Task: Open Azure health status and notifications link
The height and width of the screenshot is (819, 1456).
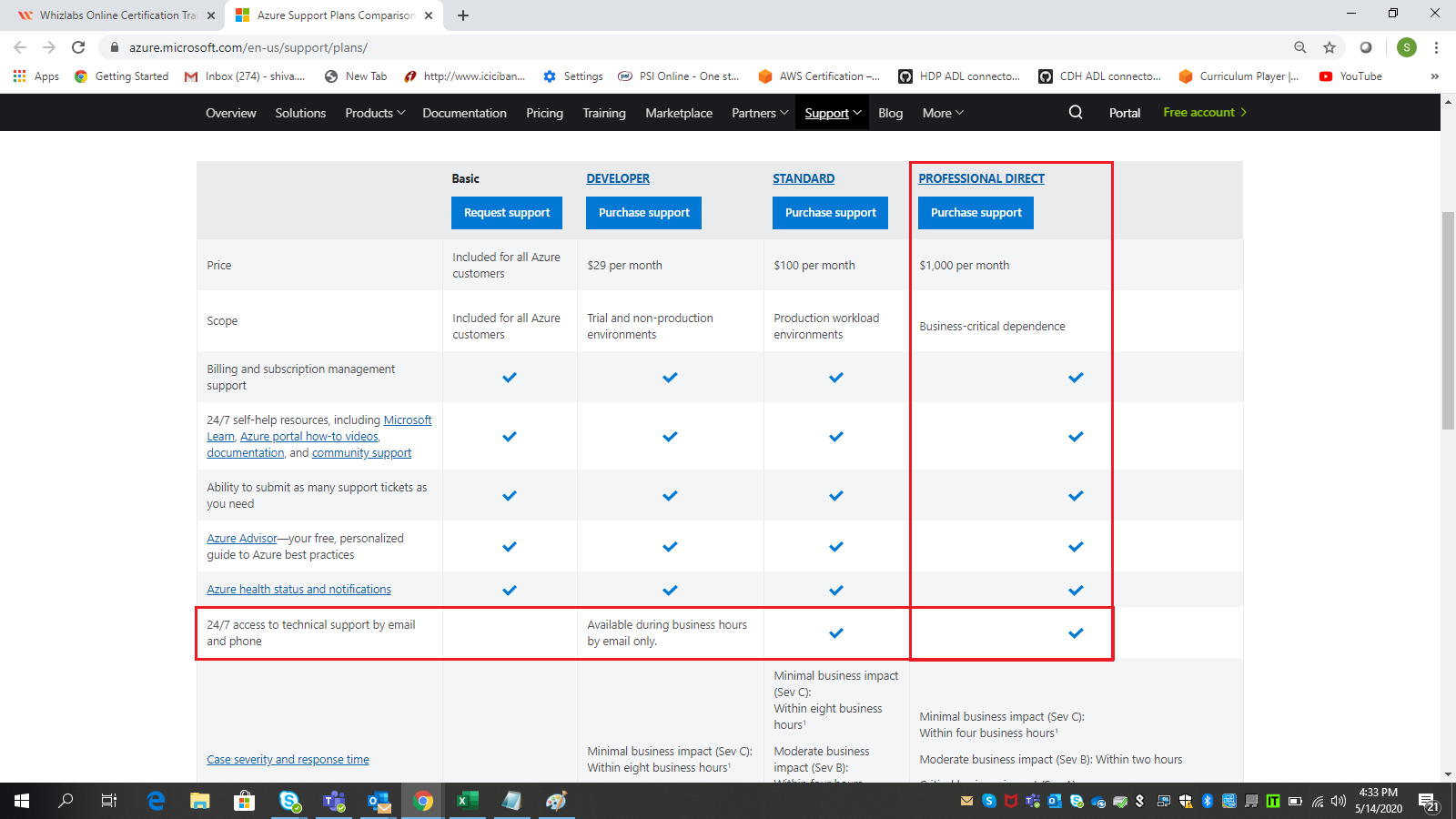Action: pos(298,590)
